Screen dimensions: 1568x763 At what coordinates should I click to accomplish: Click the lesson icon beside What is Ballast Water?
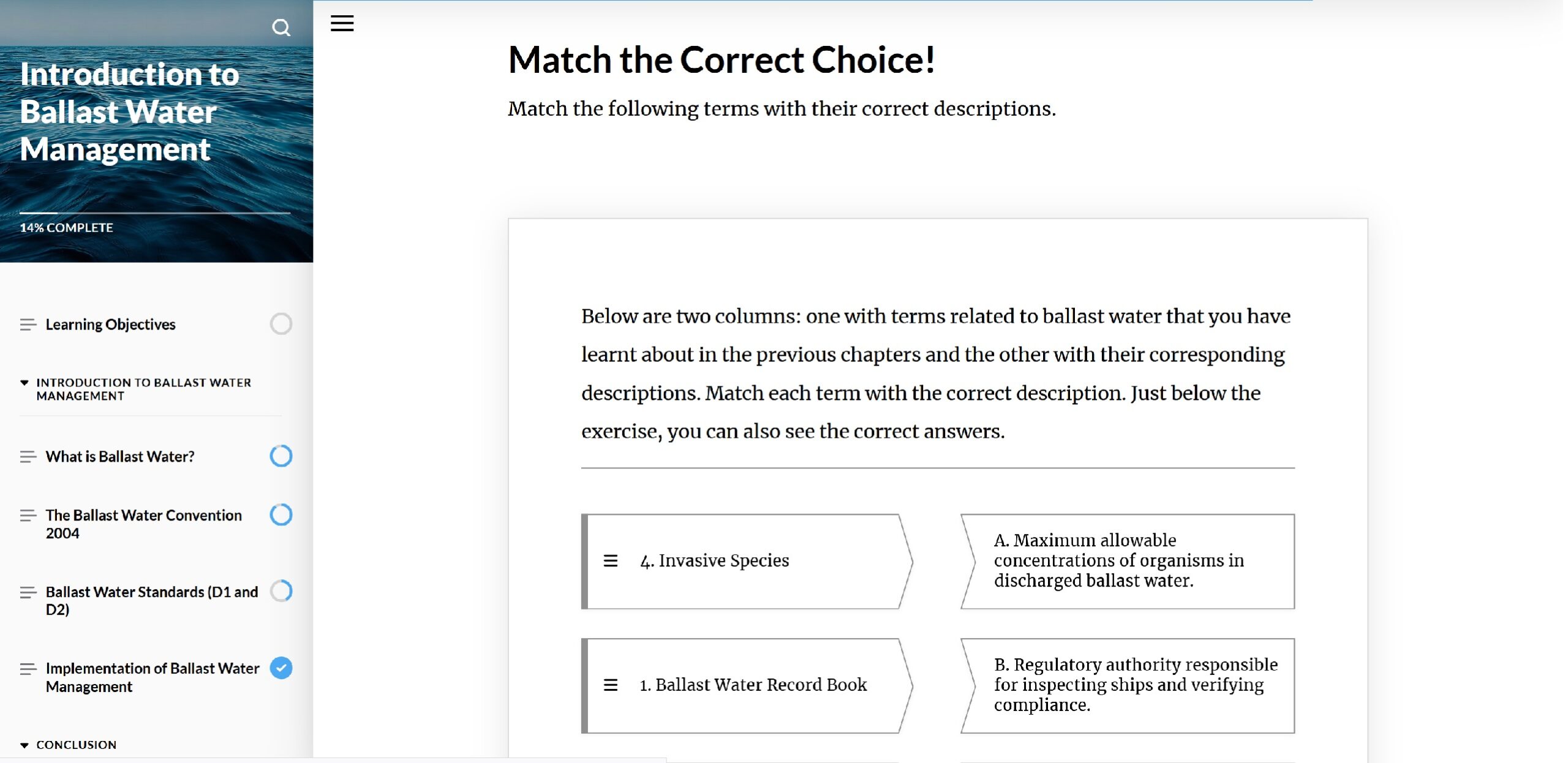click(x=28, y=457)
